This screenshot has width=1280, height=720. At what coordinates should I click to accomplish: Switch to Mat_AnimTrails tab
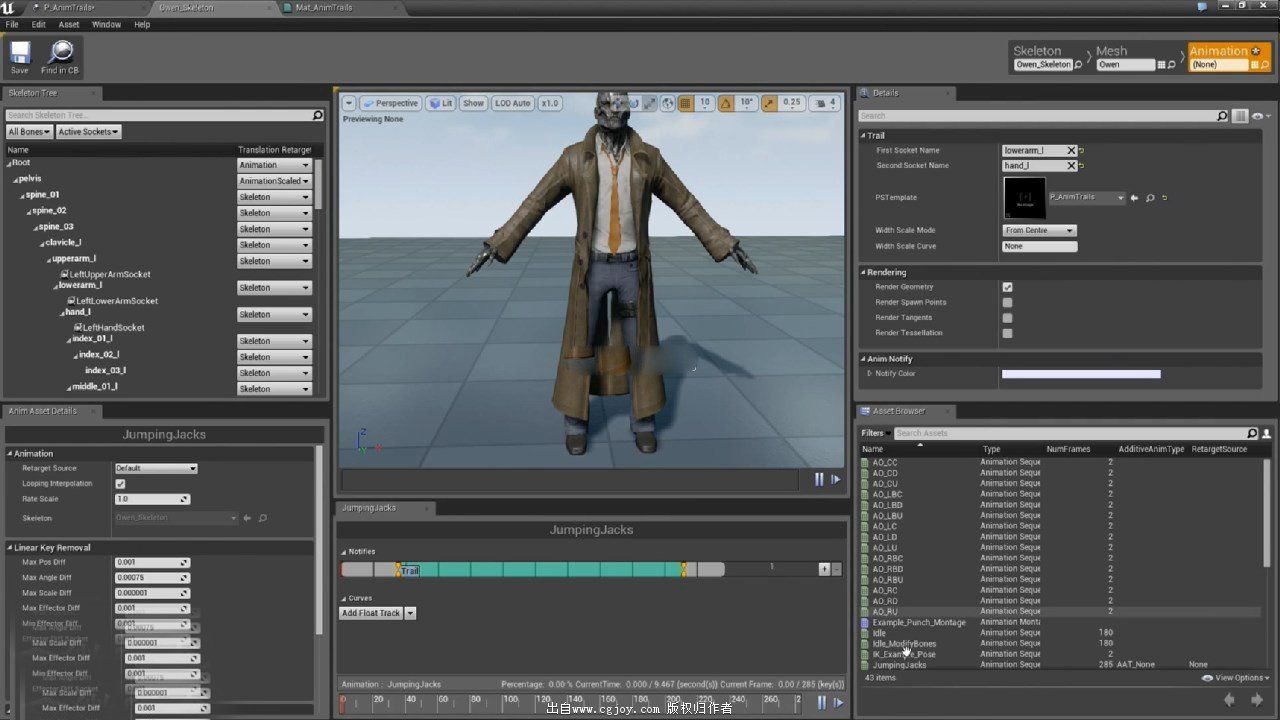click(x=324, y=7)
